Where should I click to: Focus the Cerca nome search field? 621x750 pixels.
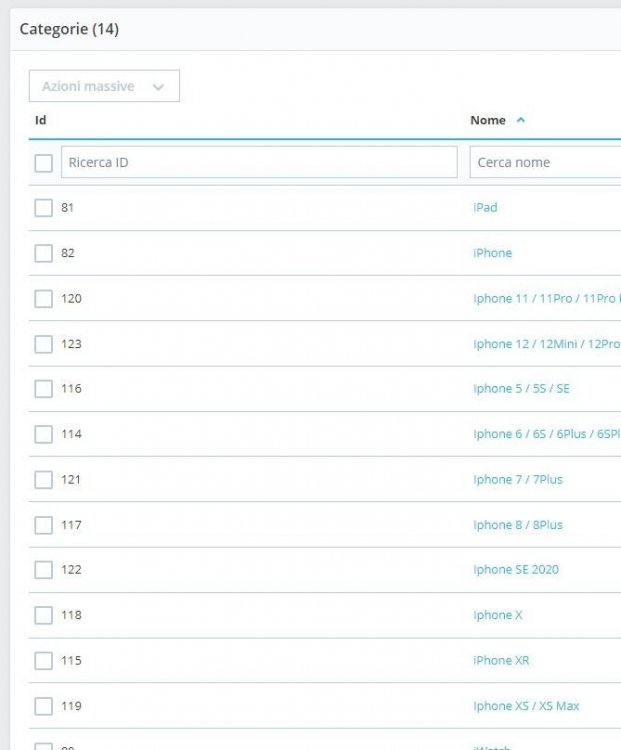point(545,163)
